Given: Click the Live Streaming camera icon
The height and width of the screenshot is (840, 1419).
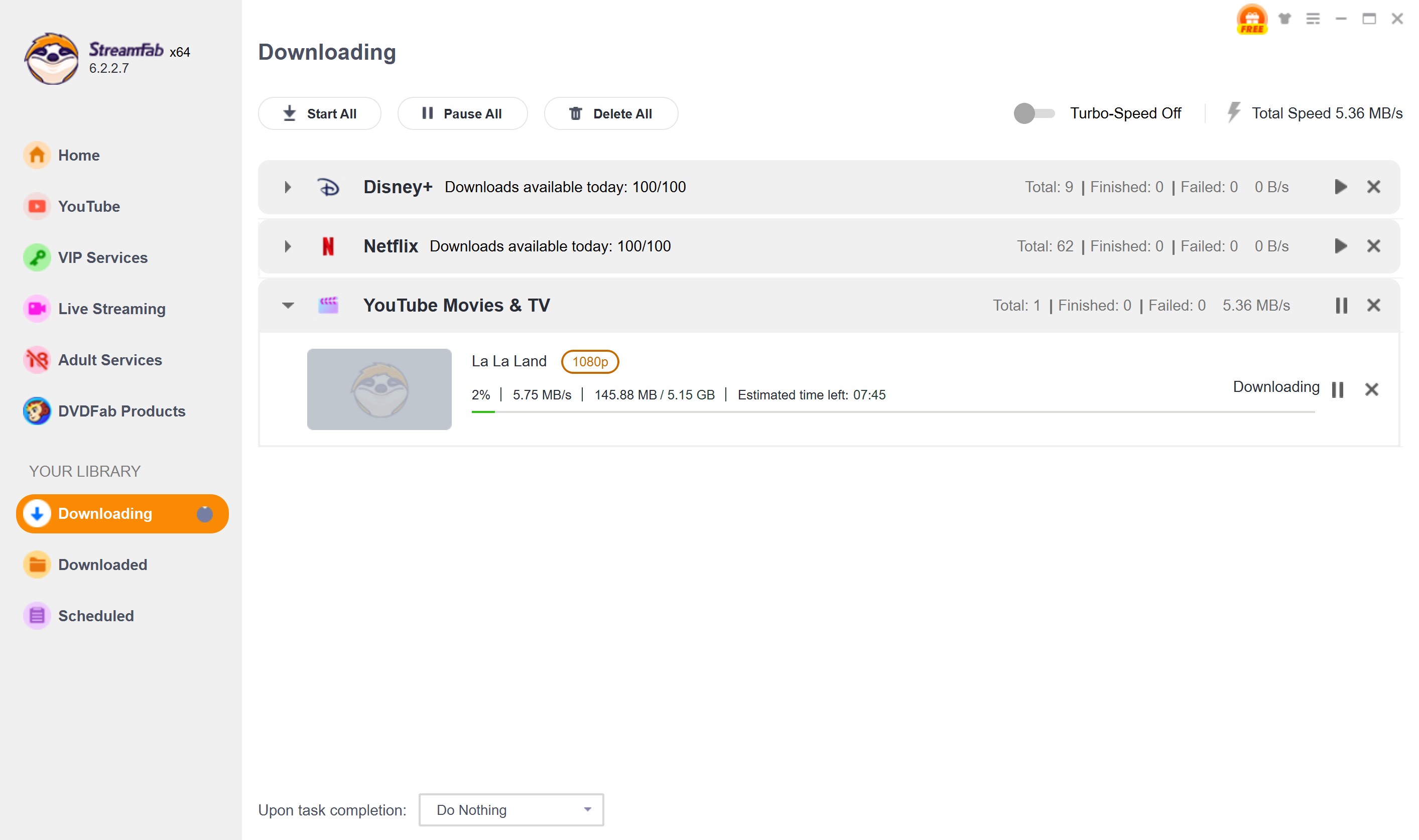Looking at the screenshot, I should pos(37,309).
